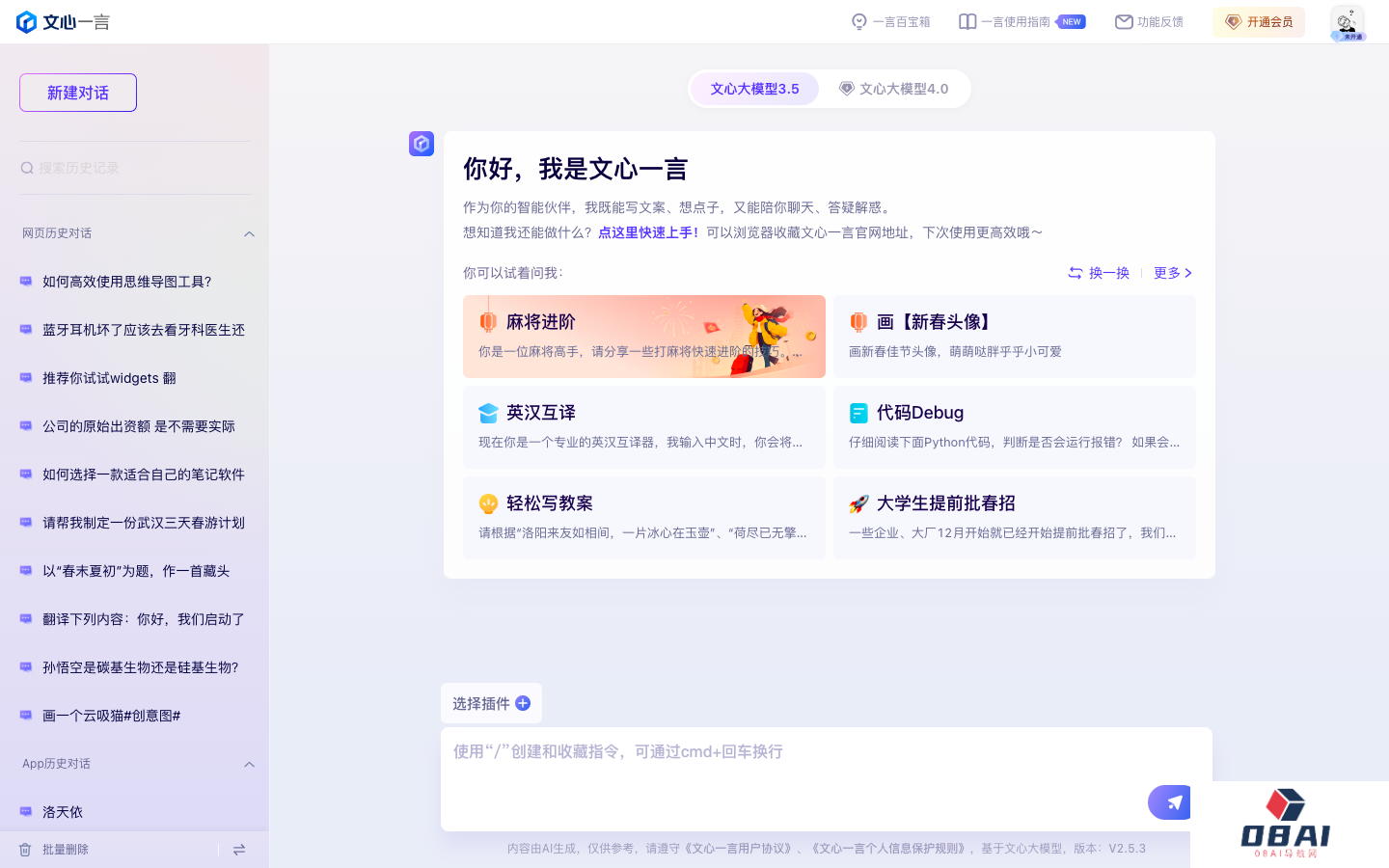The image size is (1389, 868).
Task: Open 一言百宝箱 from the header
Action: (890, 21)
